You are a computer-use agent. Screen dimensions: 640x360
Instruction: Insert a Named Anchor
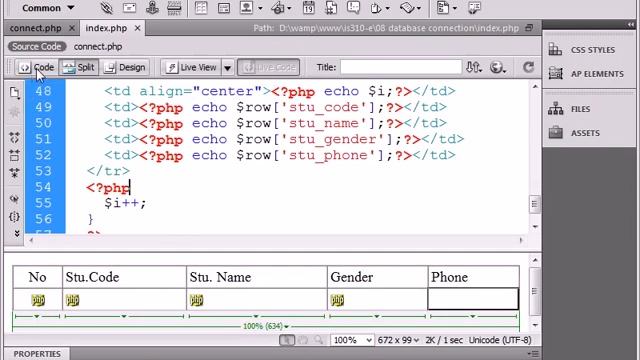(152, 8)
